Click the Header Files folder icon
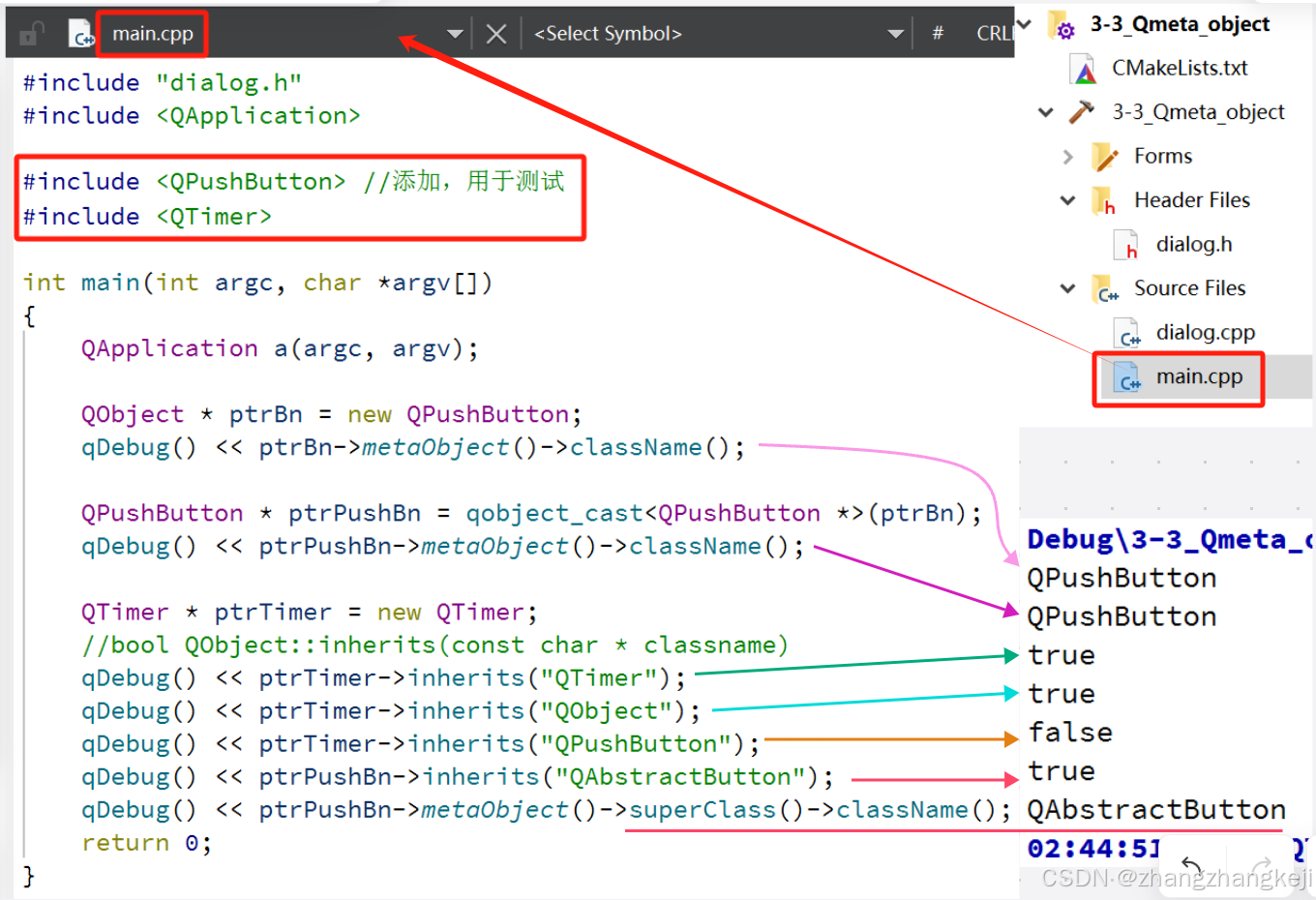 point(1105,201)
